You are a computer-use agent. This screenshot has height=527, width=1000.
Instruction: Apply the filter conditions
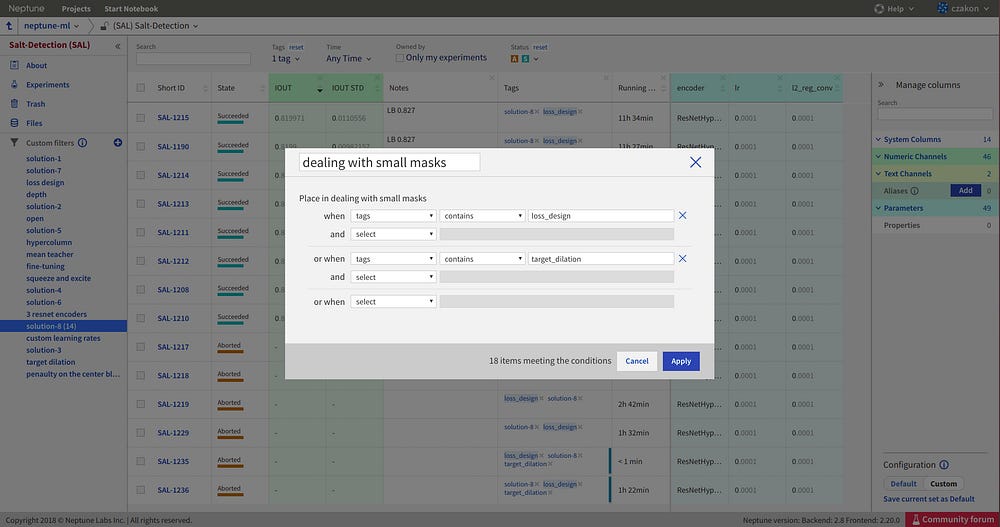click(x=681, y=361)
